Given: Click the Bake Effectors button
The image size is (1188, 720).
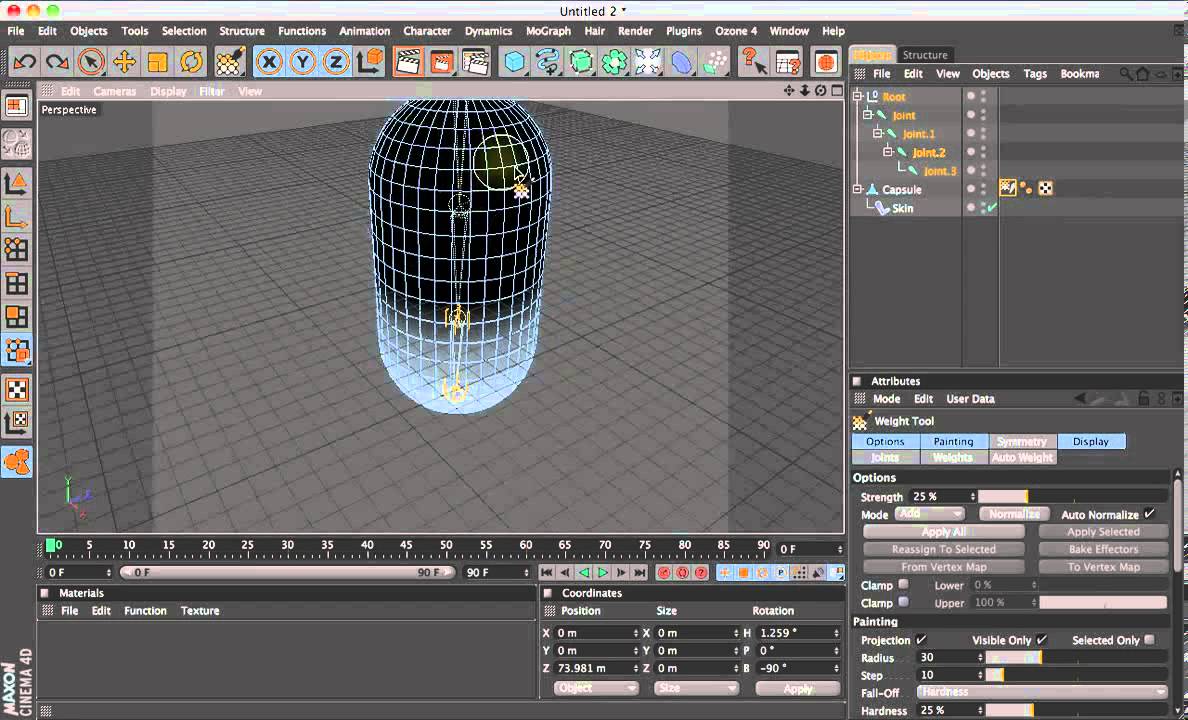Looking at the screenshot, I should pyautogui.click(x=1103, y=549).
